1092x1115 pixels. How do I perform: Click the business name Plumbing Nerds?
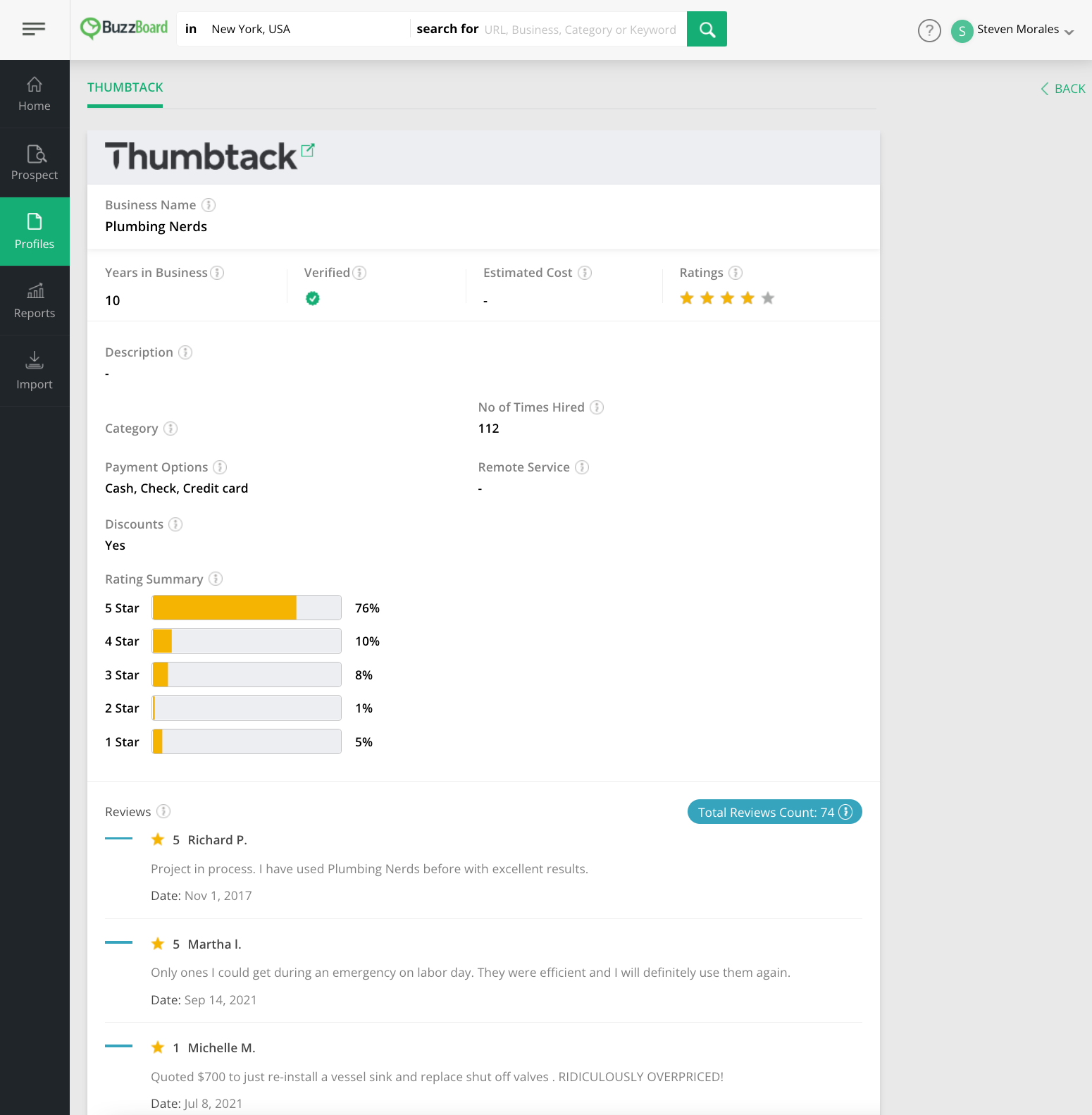(156, 226)
